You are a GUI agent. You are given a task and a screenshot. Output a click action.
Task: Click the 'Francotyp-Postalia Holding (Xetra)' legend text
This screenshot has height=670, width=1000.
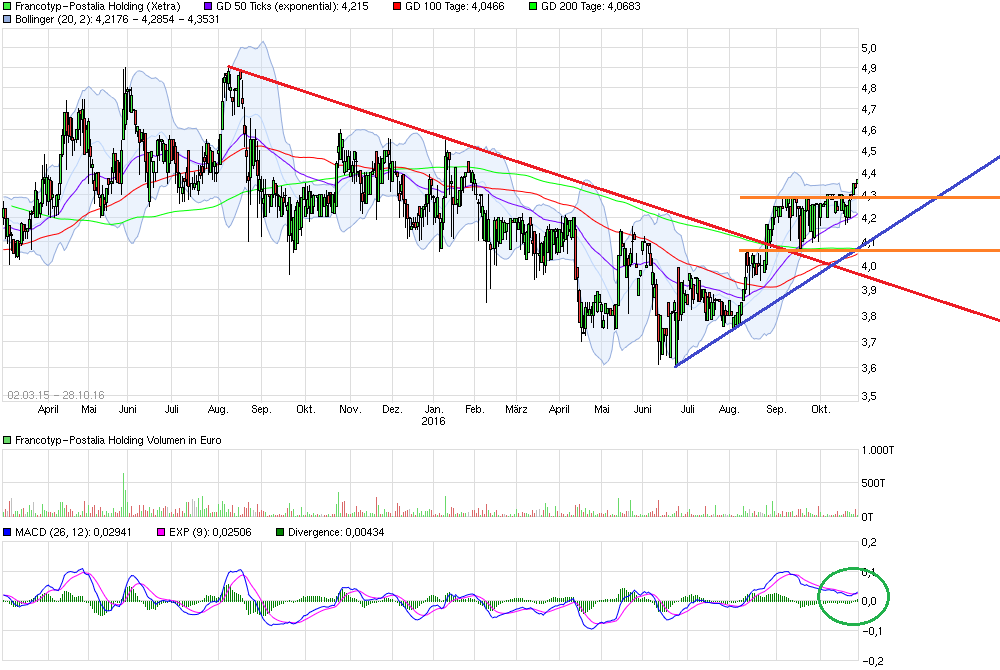(98, 6)
